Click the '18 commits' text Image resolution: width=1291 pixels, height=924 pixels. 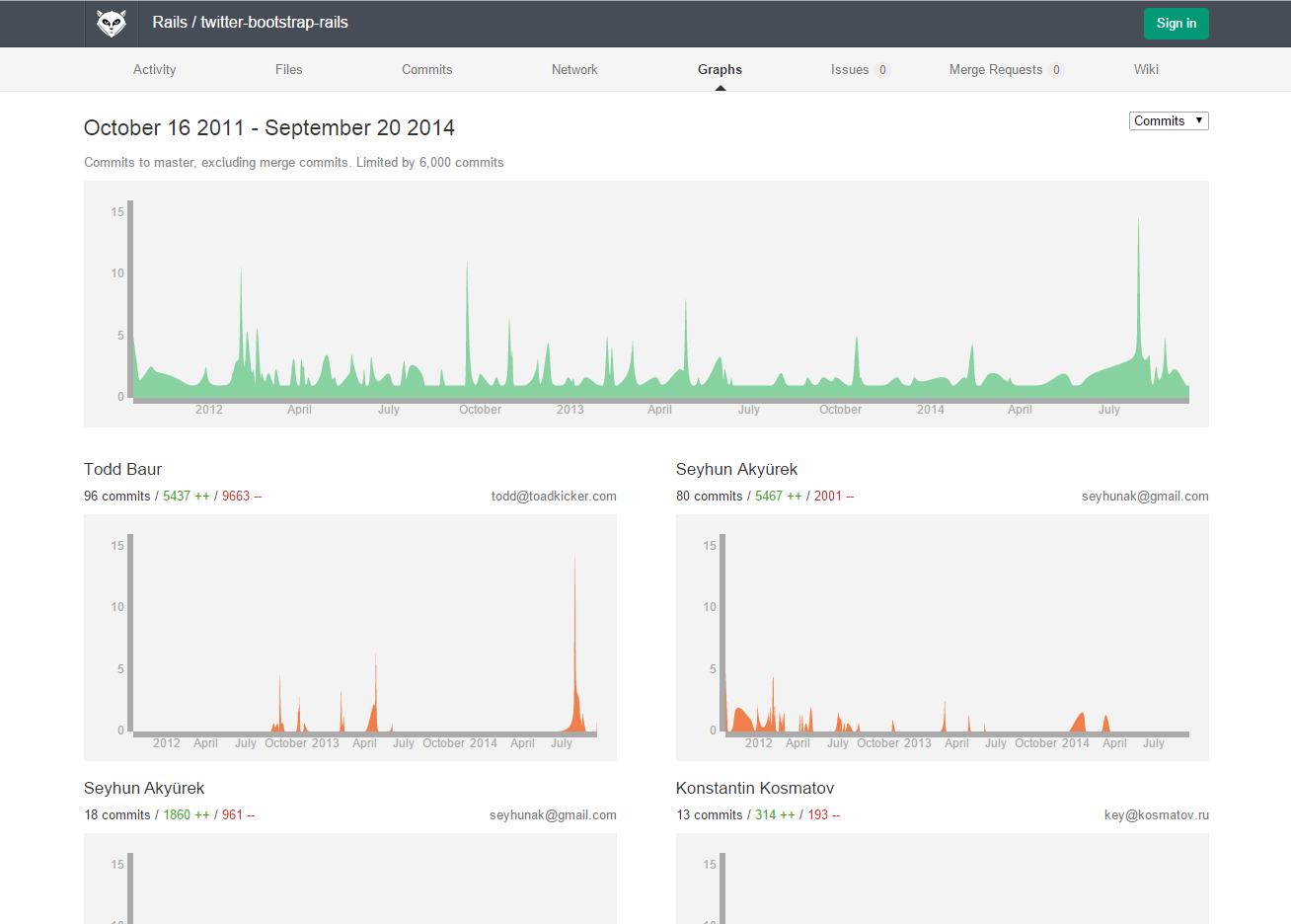tap(117, 814)
